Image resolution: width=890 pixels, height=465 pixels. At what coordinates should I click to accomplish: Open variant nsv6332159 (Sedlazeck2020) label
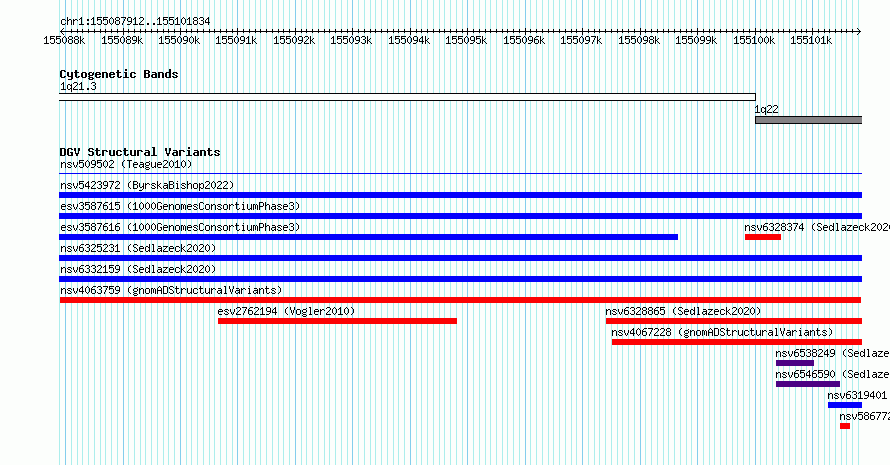[x=138, y=269]
